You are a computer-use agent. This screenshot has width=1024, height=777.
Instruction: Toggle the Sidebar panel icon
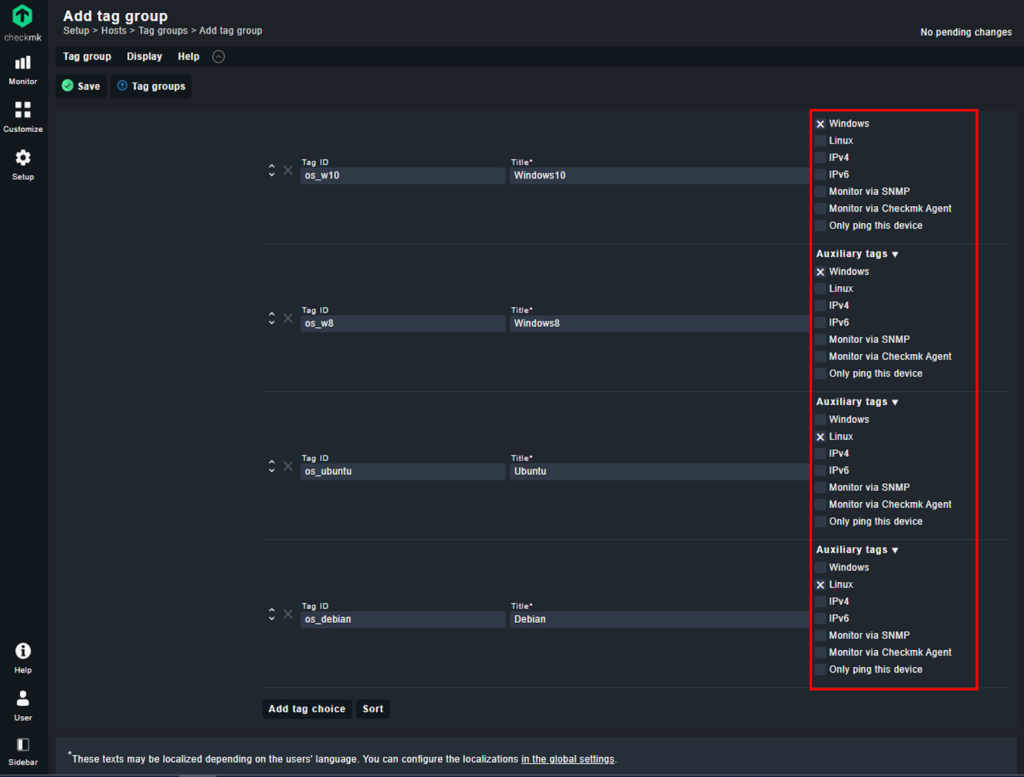click(23, 752)
